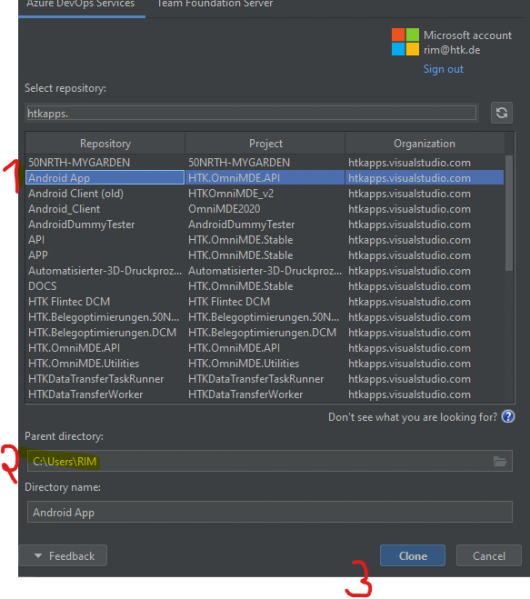Viewport: 530px width, 599px height.
Task: Click the Sign out link
Action: tap(443, 69)
